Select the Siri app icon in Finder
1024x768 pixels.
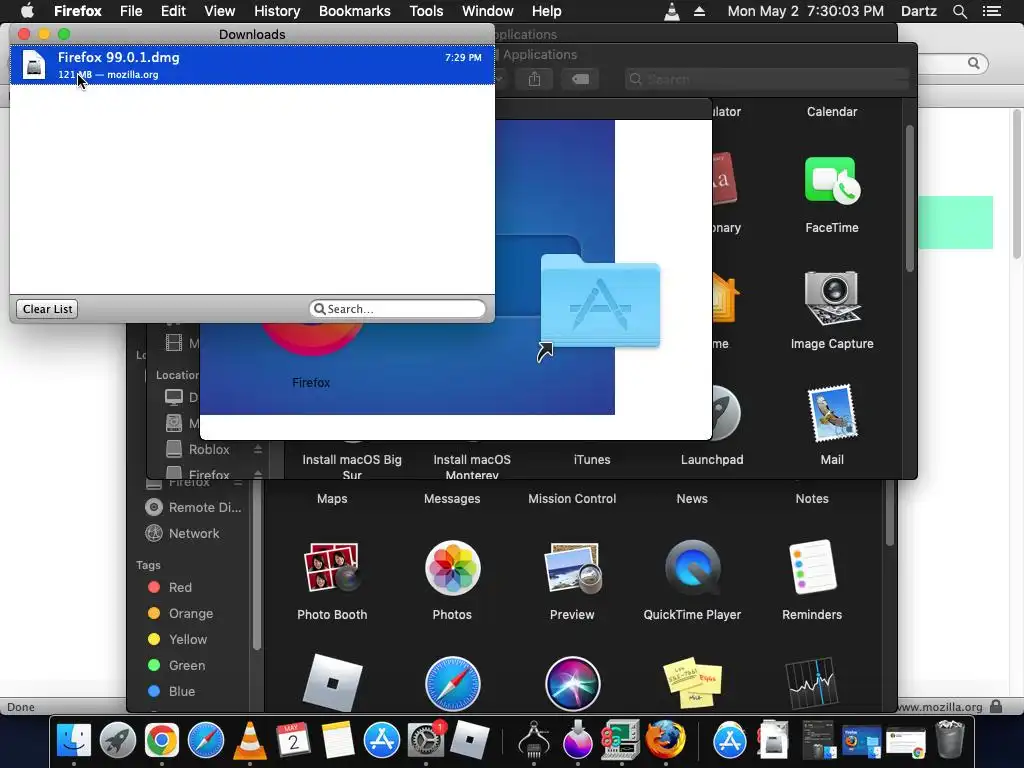click(572, 684)
